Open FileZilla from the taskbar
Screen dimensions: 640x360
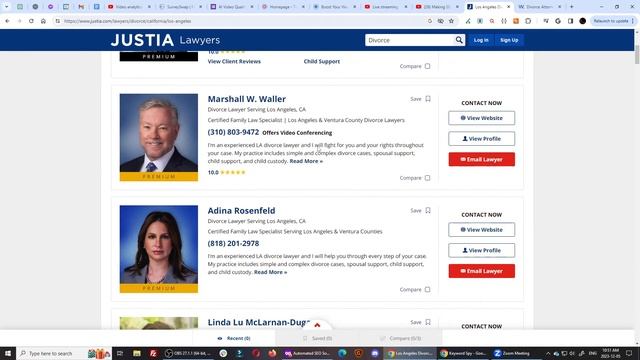(153, 353)
